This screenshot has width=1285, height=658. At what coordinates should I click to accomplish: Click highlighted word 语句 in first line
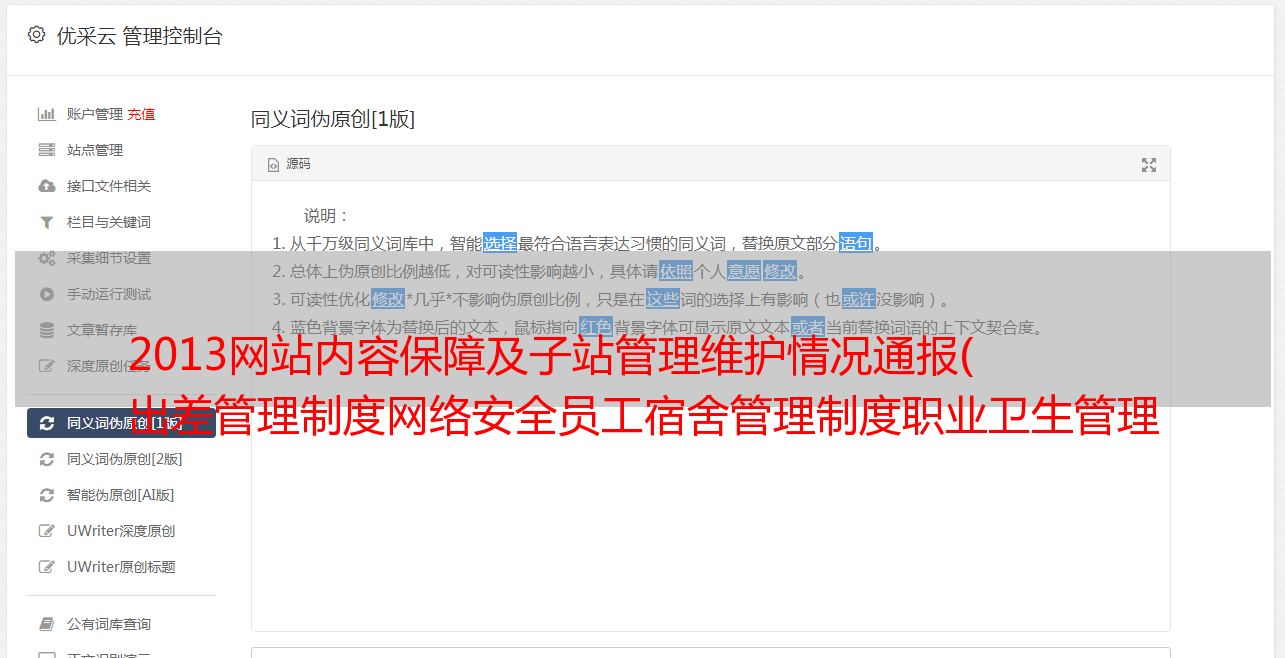click(856, 243)
